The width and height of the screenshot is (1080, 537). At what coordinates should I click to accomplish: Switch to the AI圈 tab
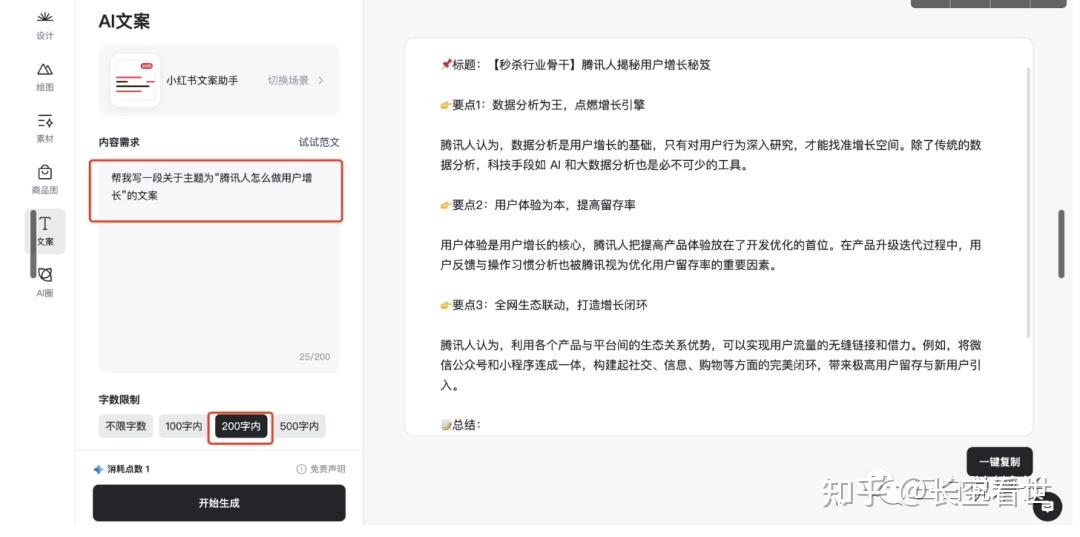pyautogui.click(x=45, y=279)
